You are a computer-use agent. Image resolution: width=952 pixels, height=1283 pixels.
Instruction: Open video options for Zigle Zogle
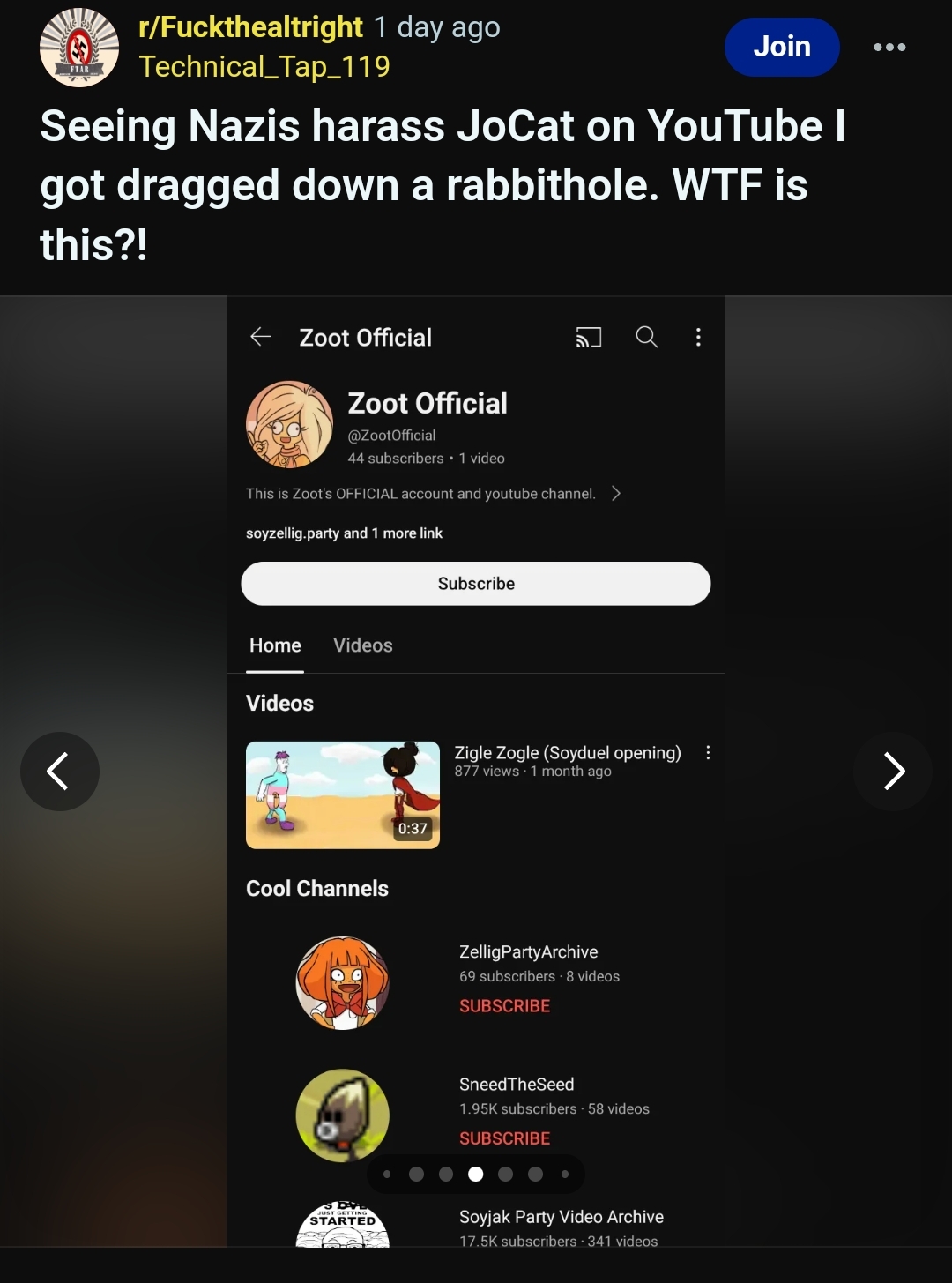pos(708,753)
